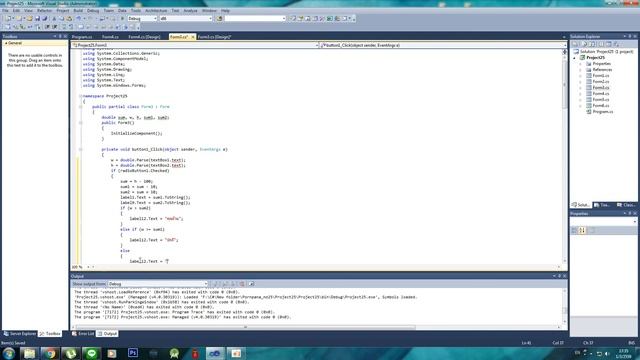The image size is (640, 360).
Task: Click the Save icon in the toolbar
Action: pos(37,19)
